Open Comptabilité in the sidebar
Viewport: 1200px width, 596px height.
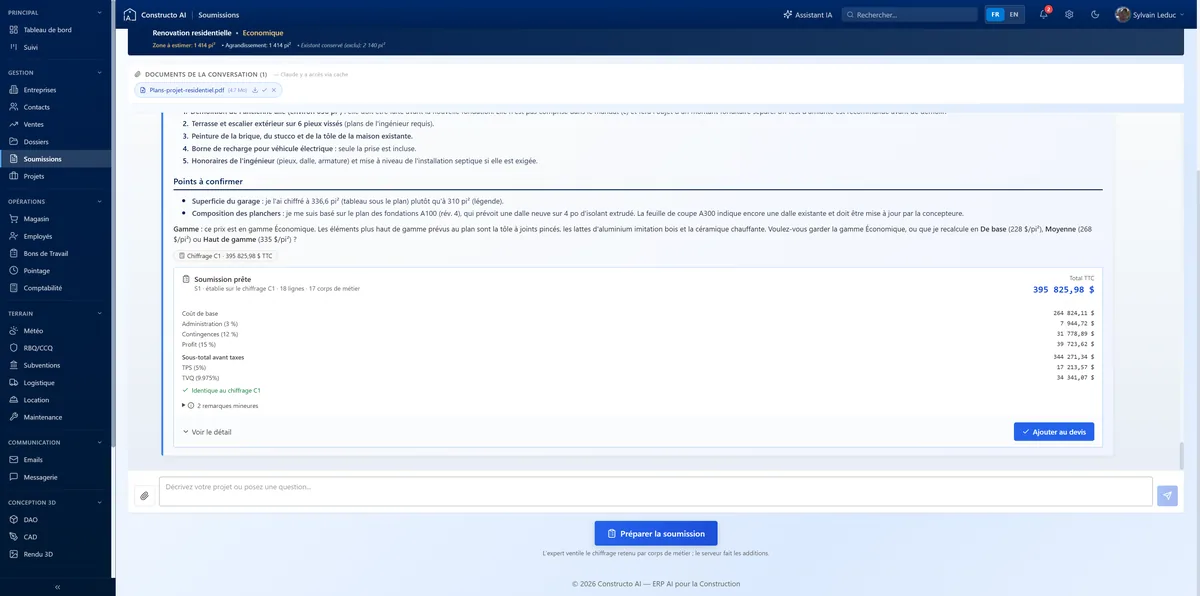coord(56,288)
